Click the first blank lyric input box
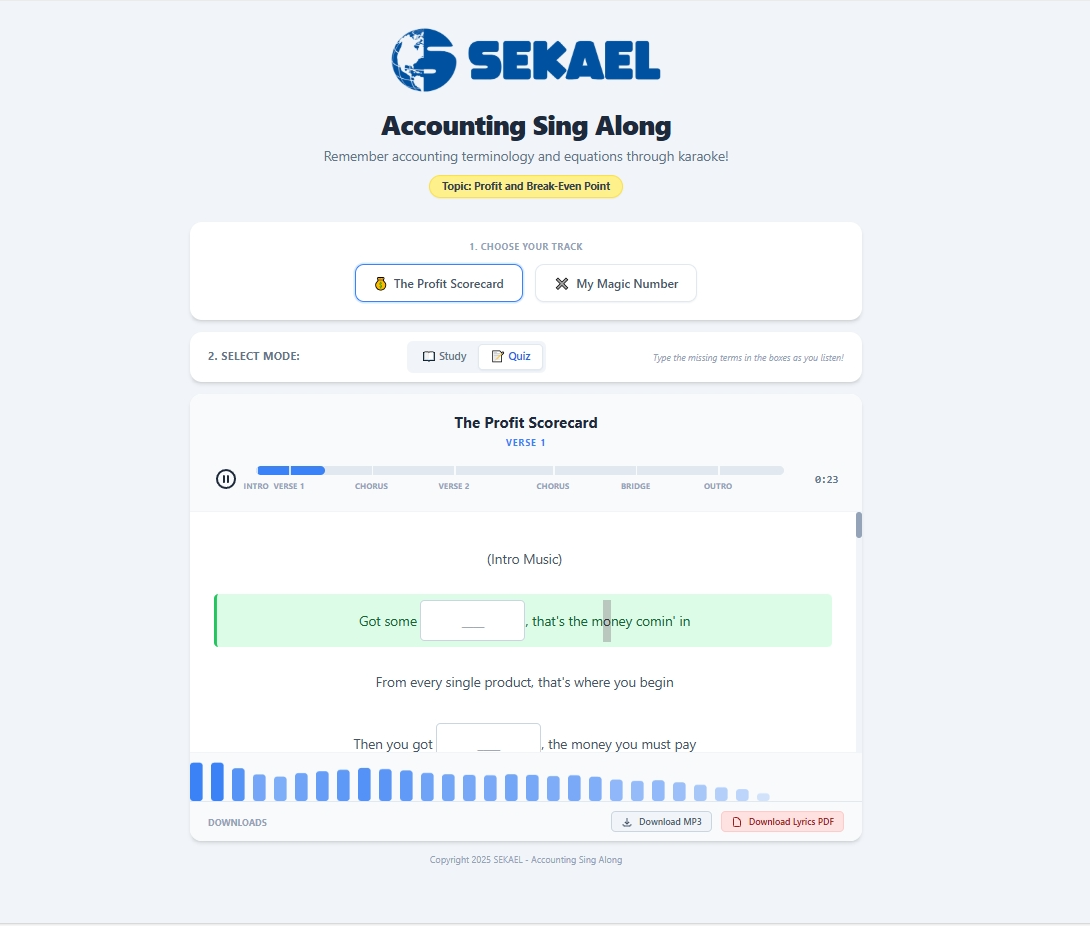 pos(472,621)
